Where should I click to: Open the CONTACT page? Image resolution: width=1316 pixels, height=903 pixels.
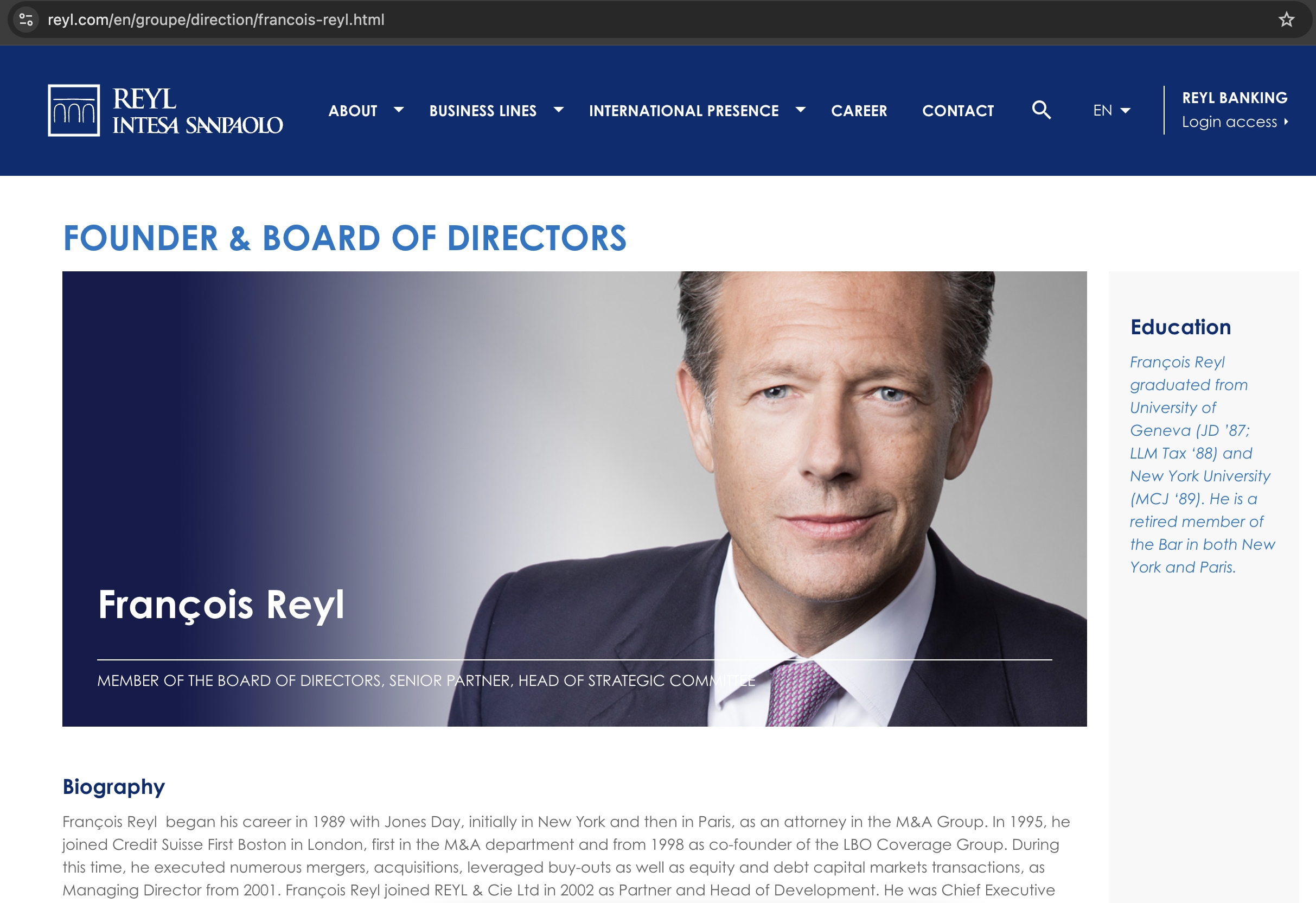[957, 111]
